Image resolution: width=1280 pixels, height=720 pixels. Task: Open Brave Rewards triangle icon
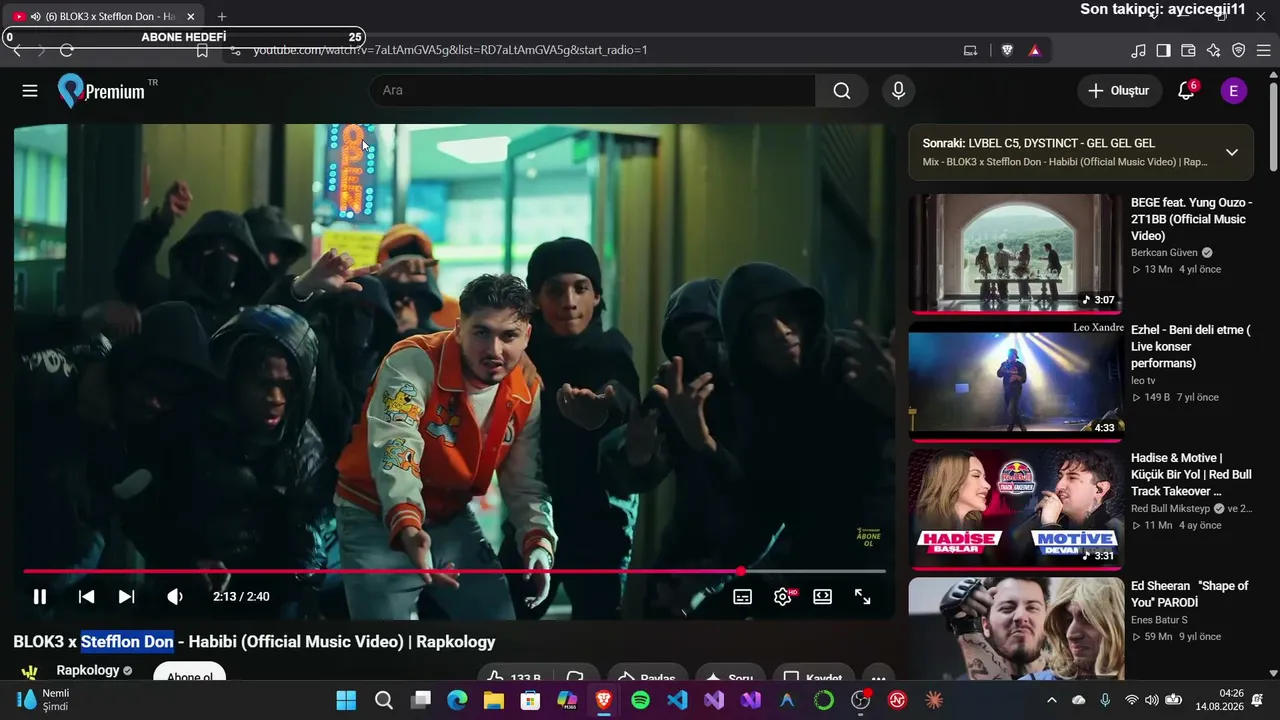pyautogui.click(x=1034, y=50)
